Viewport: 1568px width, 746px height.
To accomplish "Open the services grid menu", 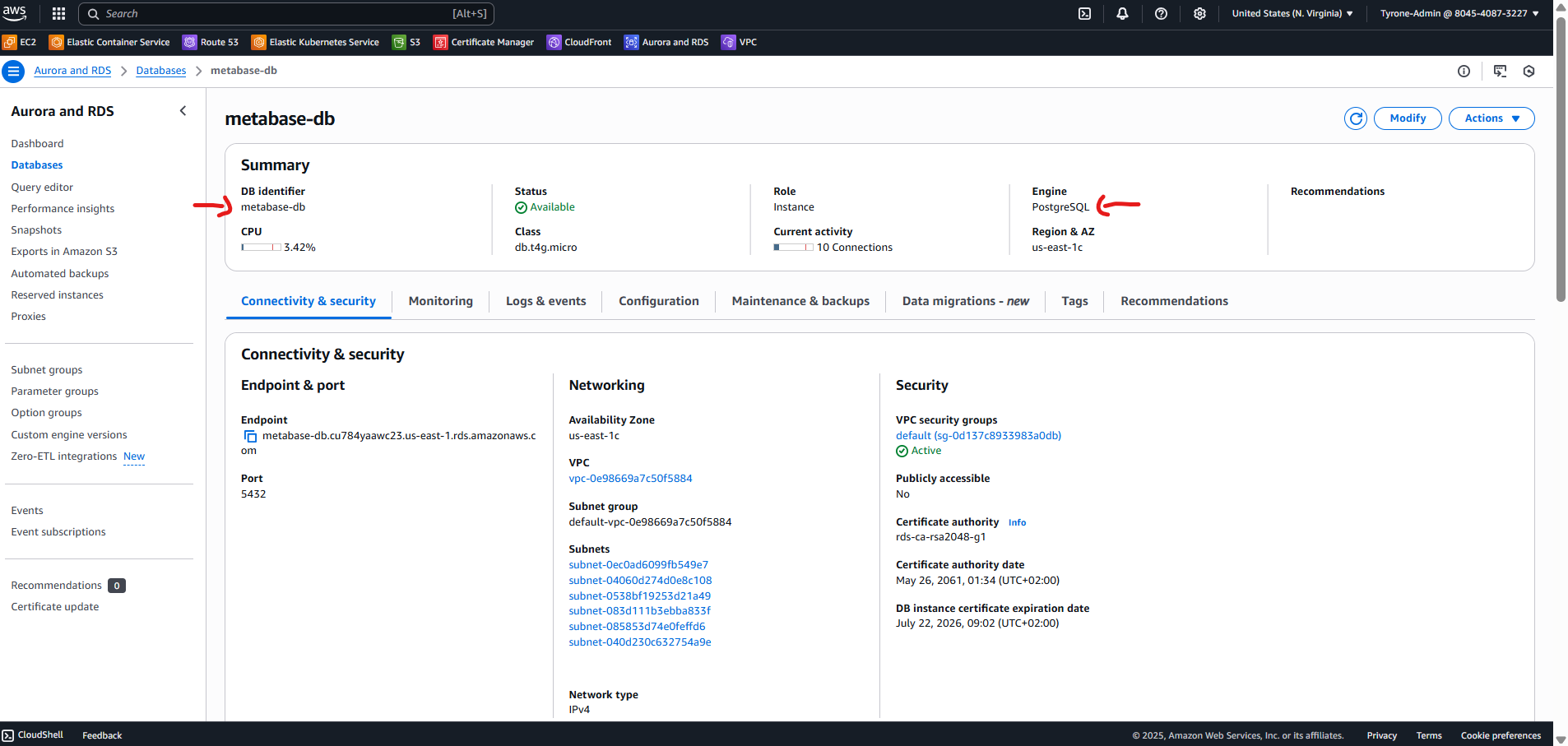I will (x=58, y=13).
